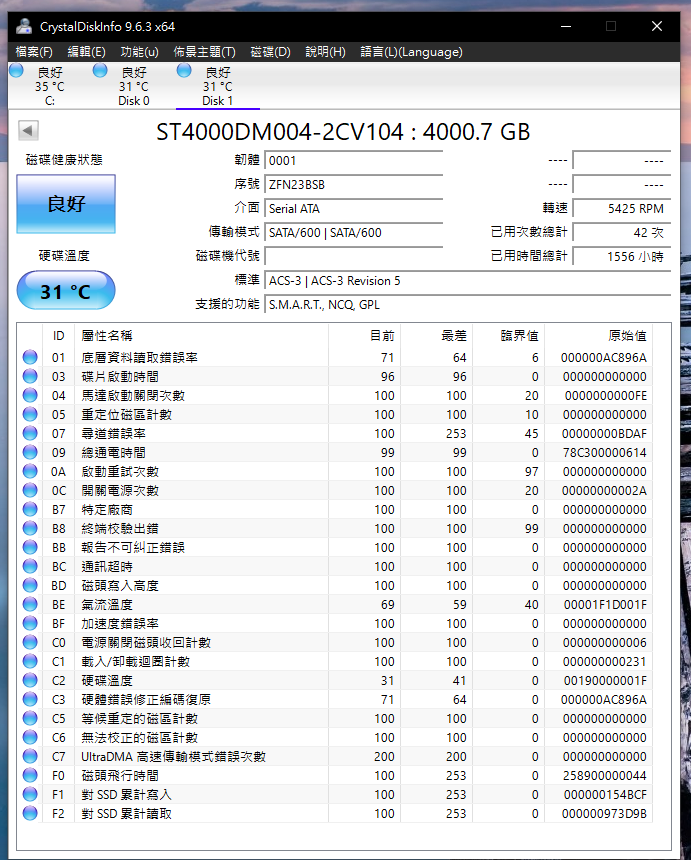Viewport: 691px width, 860px height.
Task: Click the 臨界值 column header
Action: coord(508,336)
